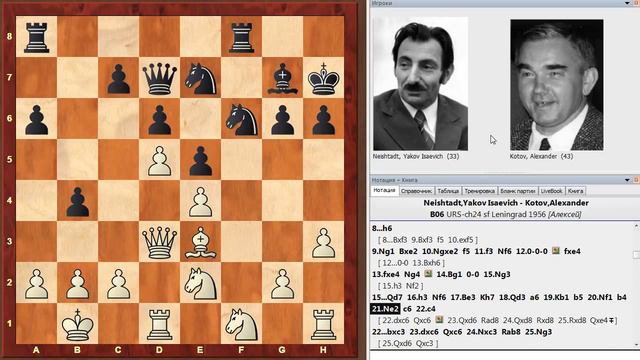640x360 pixels.
Task: Select the white rook on d1
Action: click(x=159, y=324)
